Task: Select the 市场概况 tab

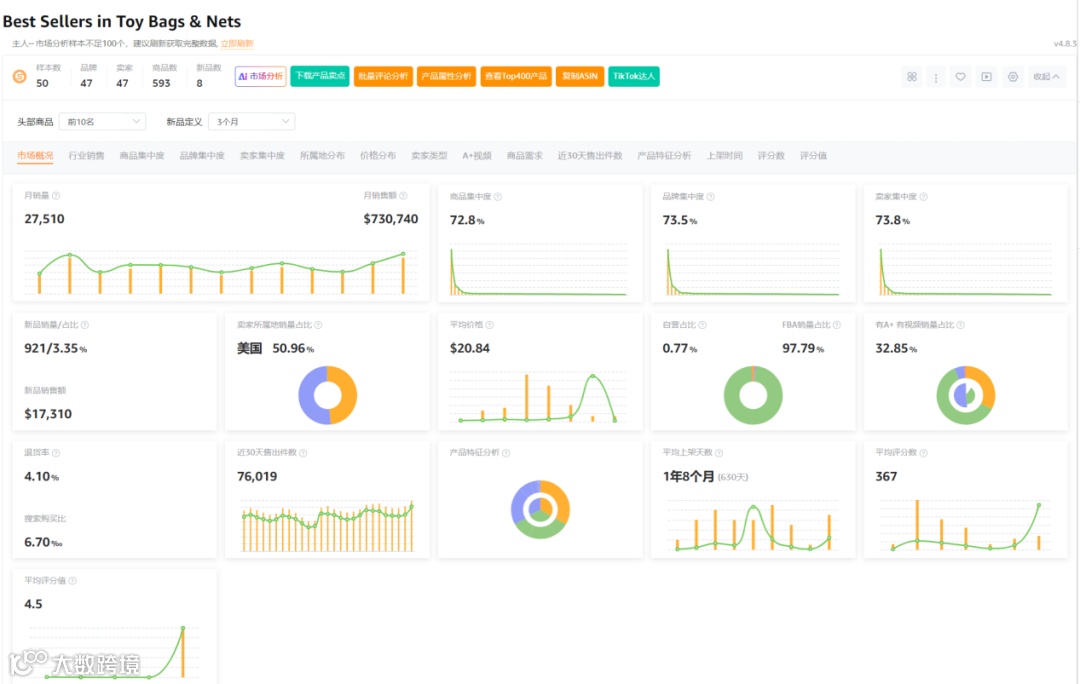Action: (35, 156)
